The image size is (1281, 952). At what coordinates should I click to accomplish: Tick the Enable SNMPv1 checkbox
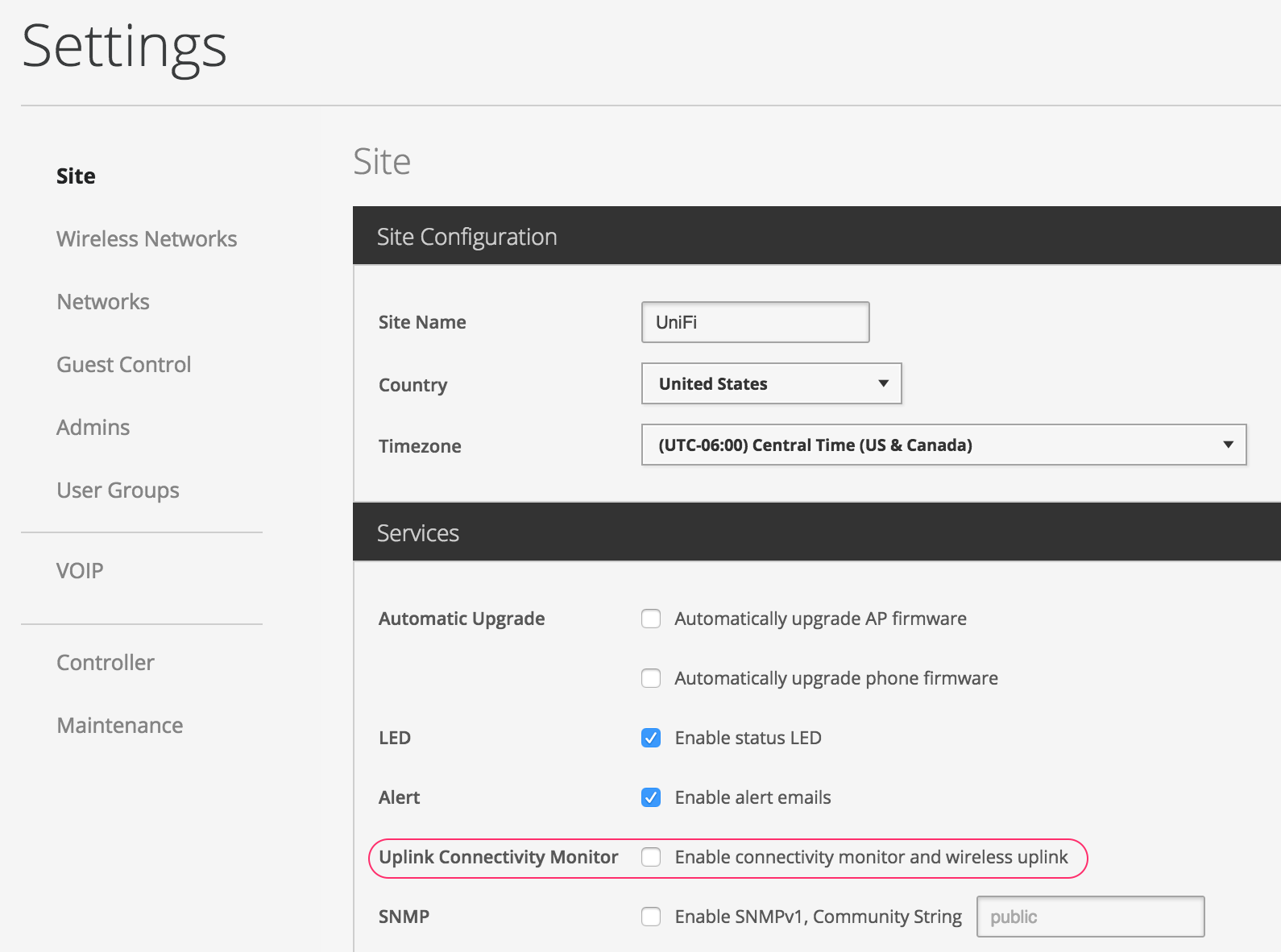651,917
